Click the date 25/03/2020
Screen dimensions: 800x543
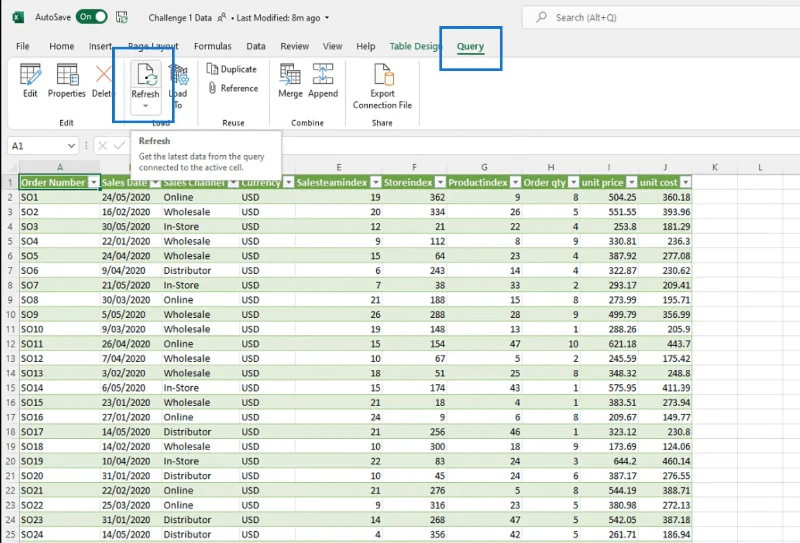[x=126, y=505]
